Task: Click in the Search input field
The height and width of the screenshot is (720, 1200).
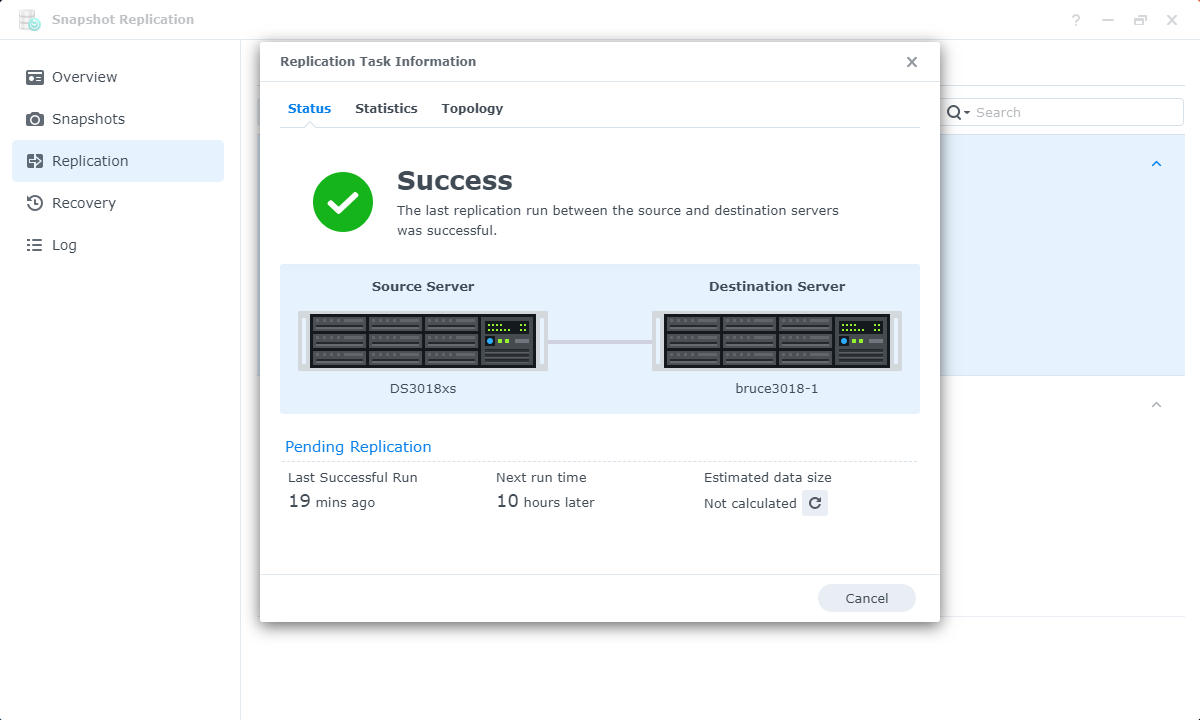Action: pyautogui.click(x=1075, y=112)
